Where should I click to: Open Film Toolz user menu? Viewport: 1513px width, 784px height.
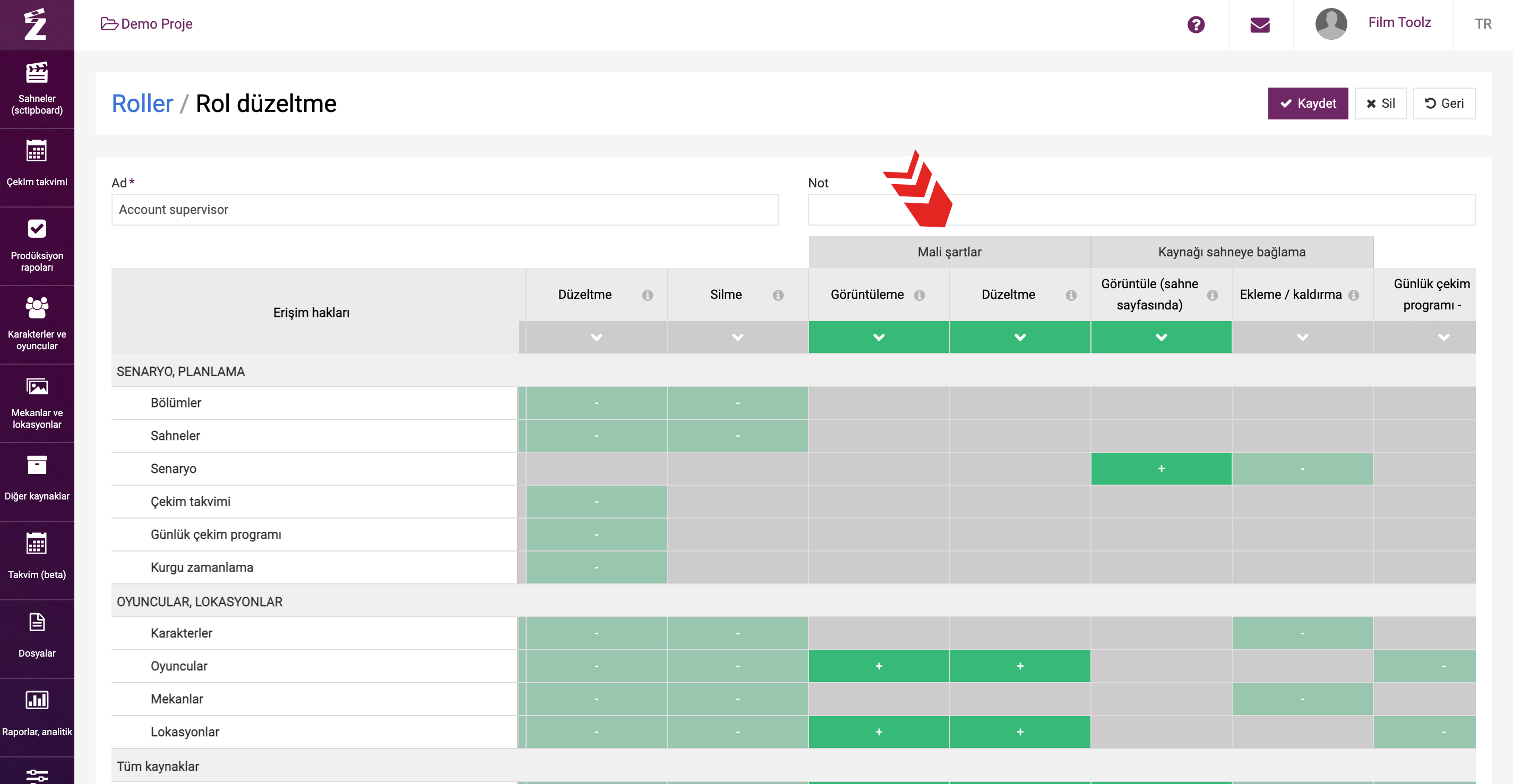[x=1399, y=22]
